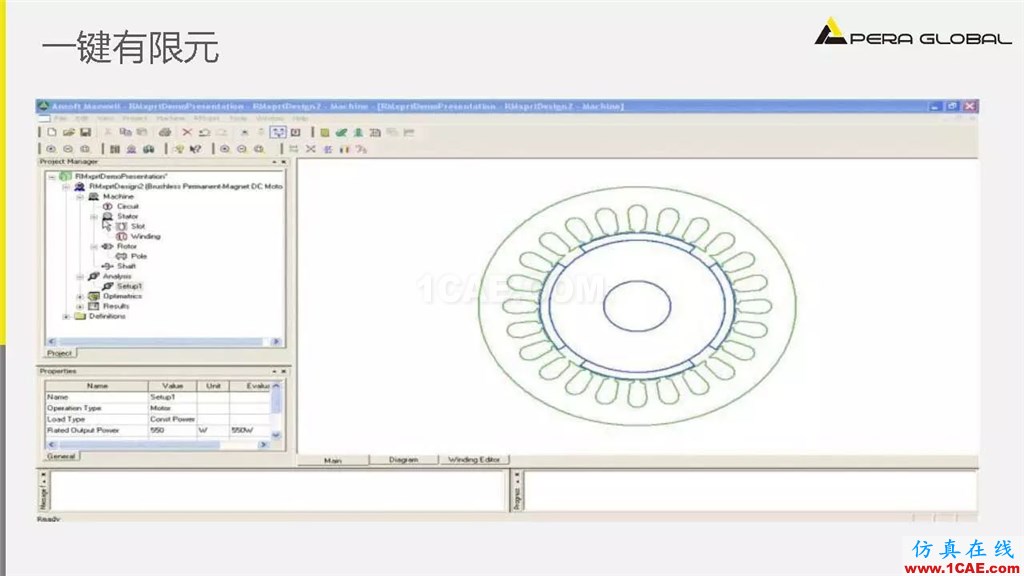Click the Paste toolbar icon
The image size is (1024, 576).
142,133
